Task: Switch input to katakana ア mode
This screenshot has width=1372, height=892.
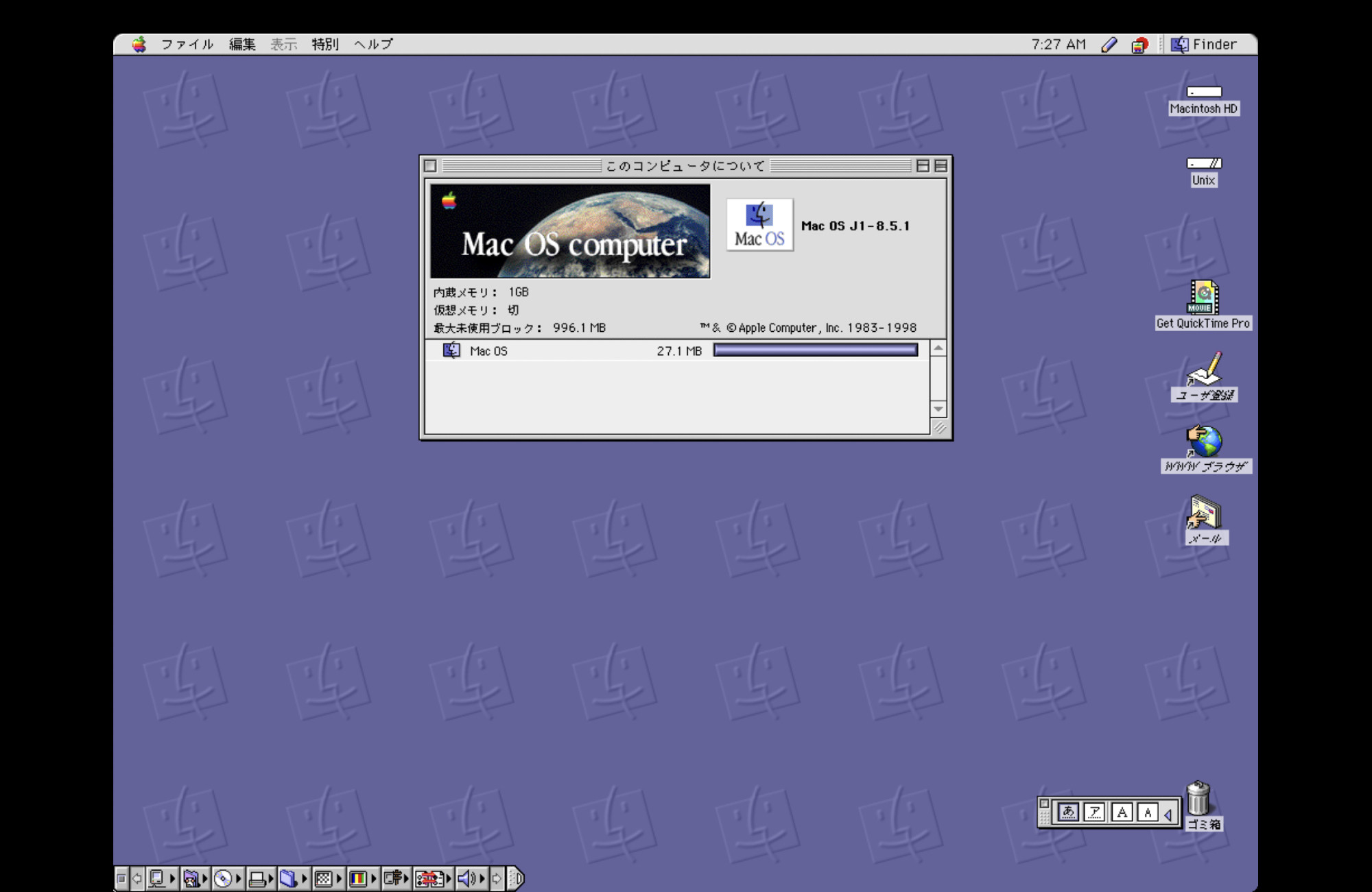Action: point(1095,812)
